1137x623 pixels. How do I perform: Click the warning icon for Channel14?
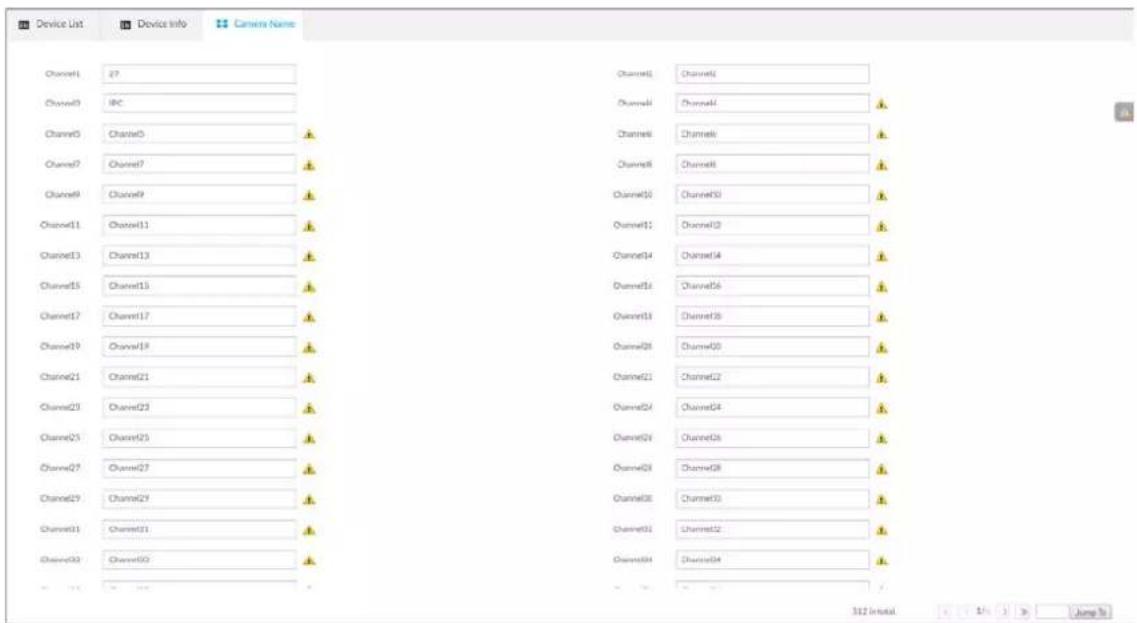coord(882,256)
